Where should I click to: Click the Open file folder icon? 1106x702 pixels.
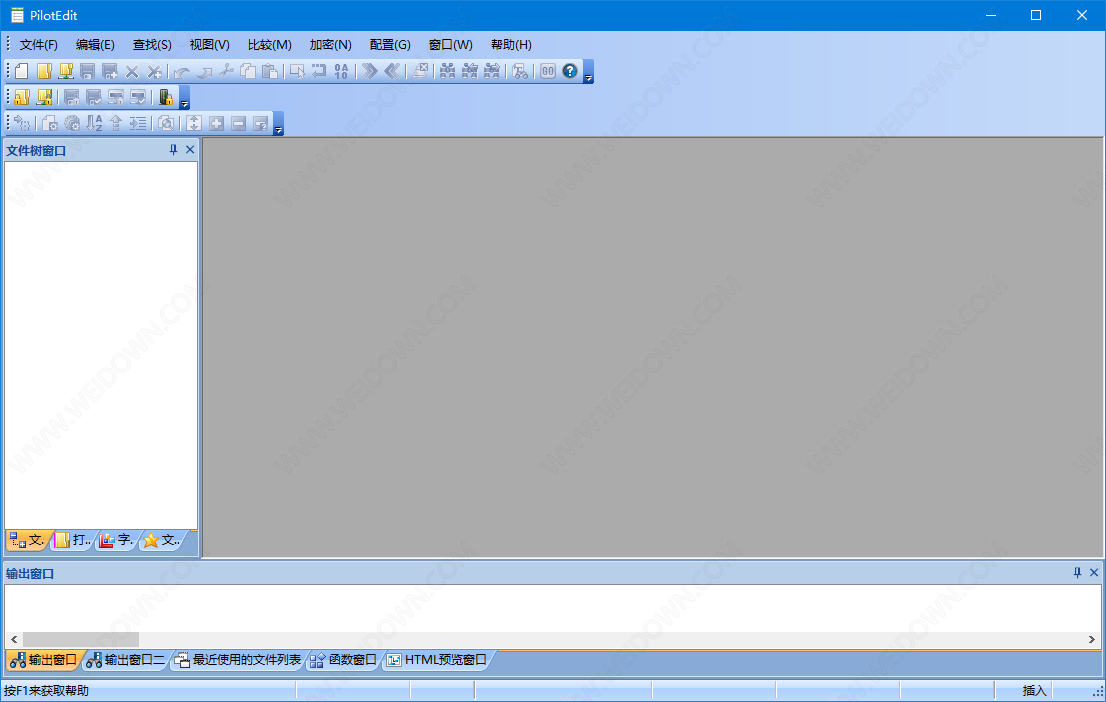44,71
